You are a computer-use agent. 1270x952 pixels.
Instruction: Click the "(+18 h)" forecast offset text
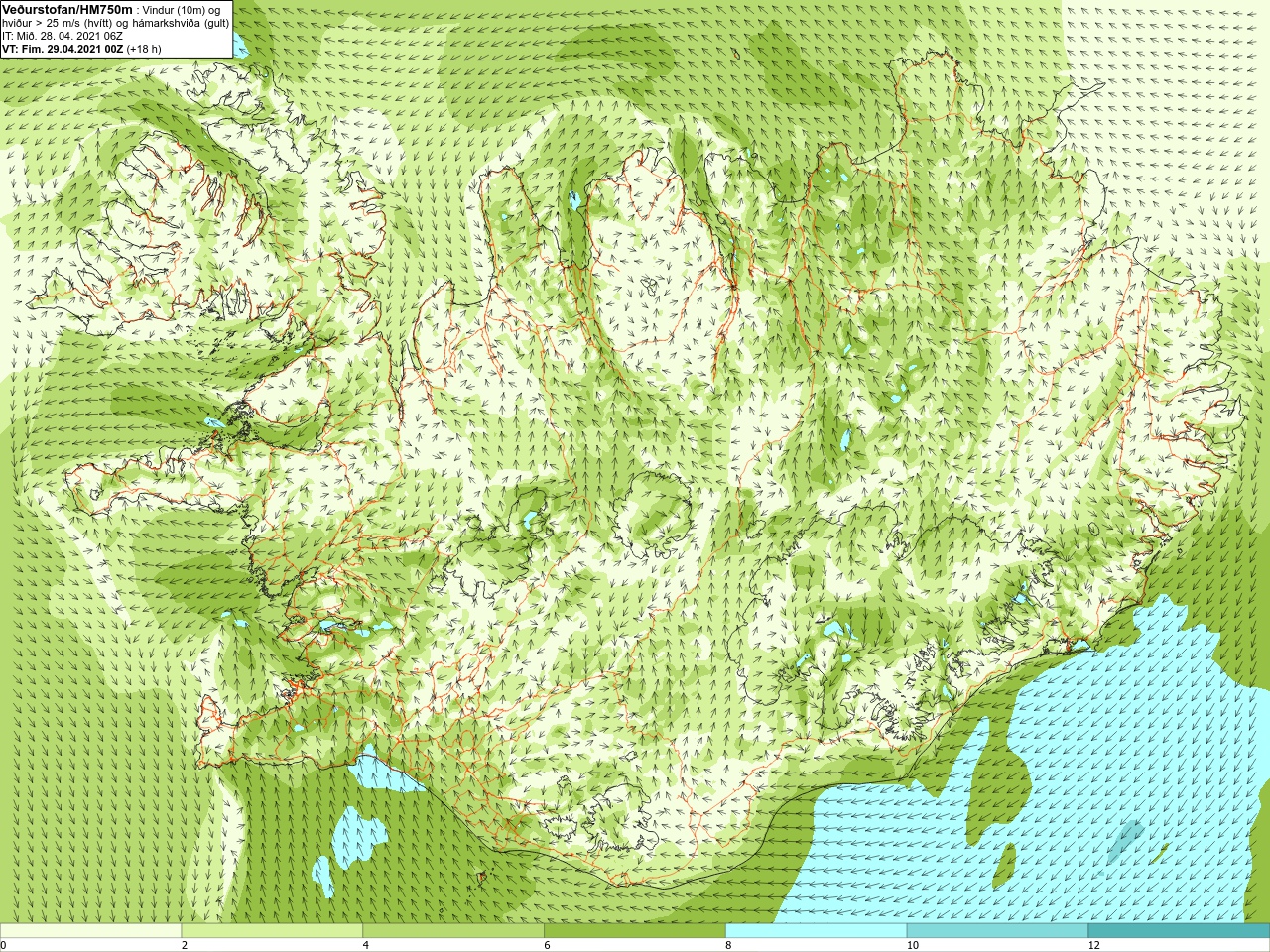(144, 49)
